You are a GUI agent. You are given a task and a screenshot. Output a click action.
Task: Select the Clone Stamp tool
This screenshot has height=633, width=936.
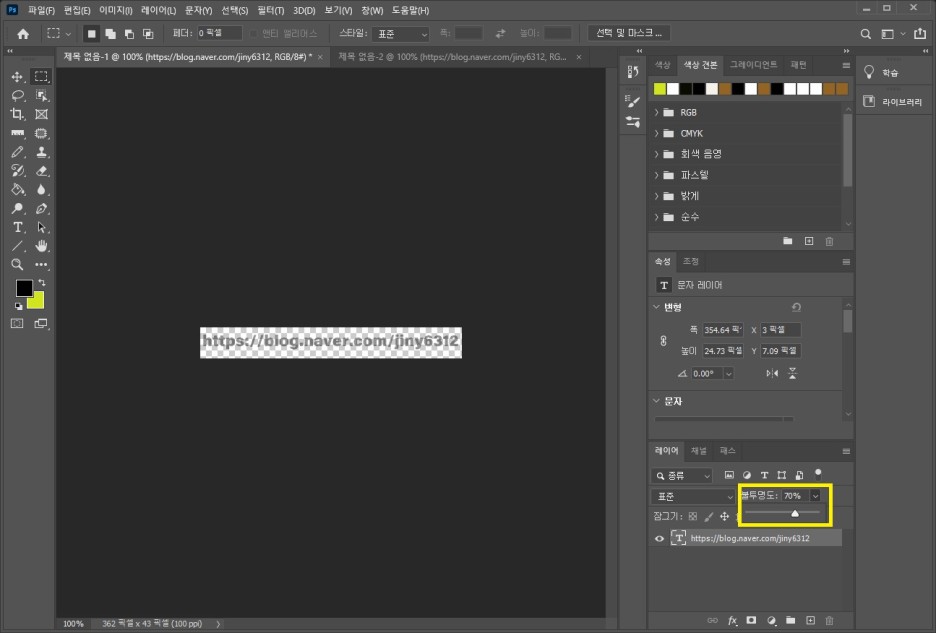point(41,152)
